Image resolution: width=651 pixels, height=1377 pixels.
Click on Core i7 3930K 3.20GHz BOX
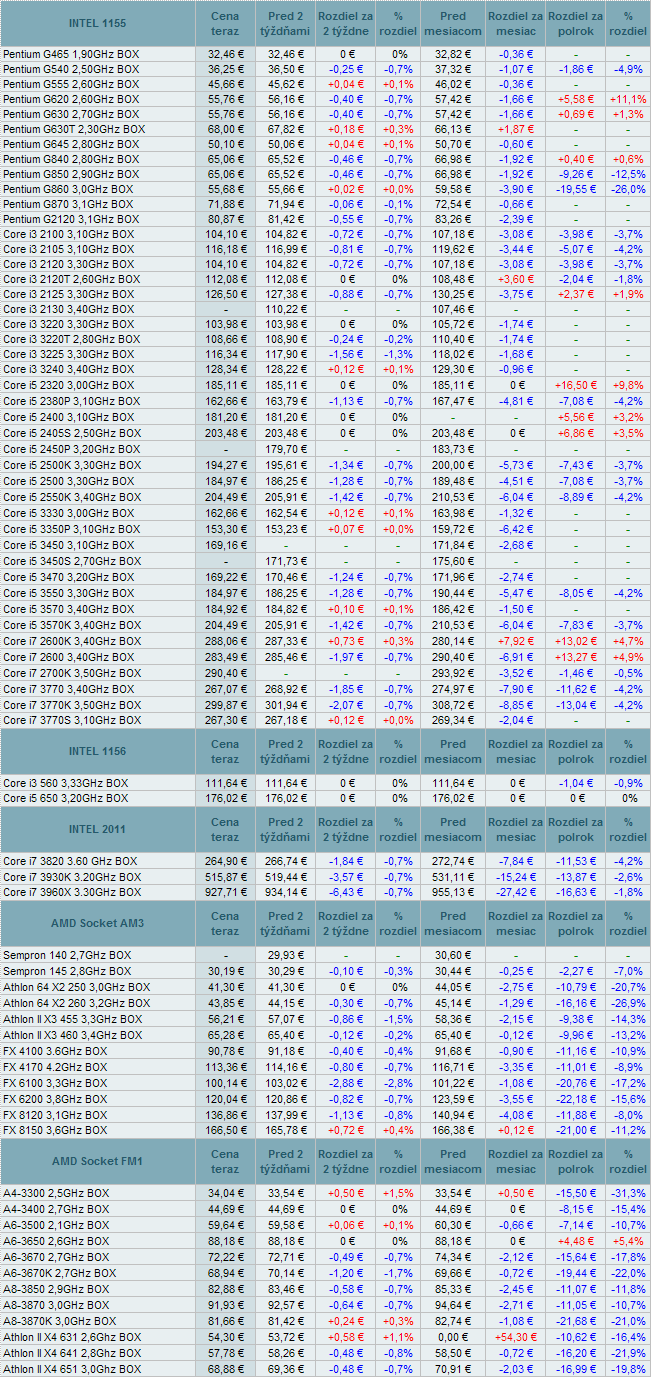72,876
